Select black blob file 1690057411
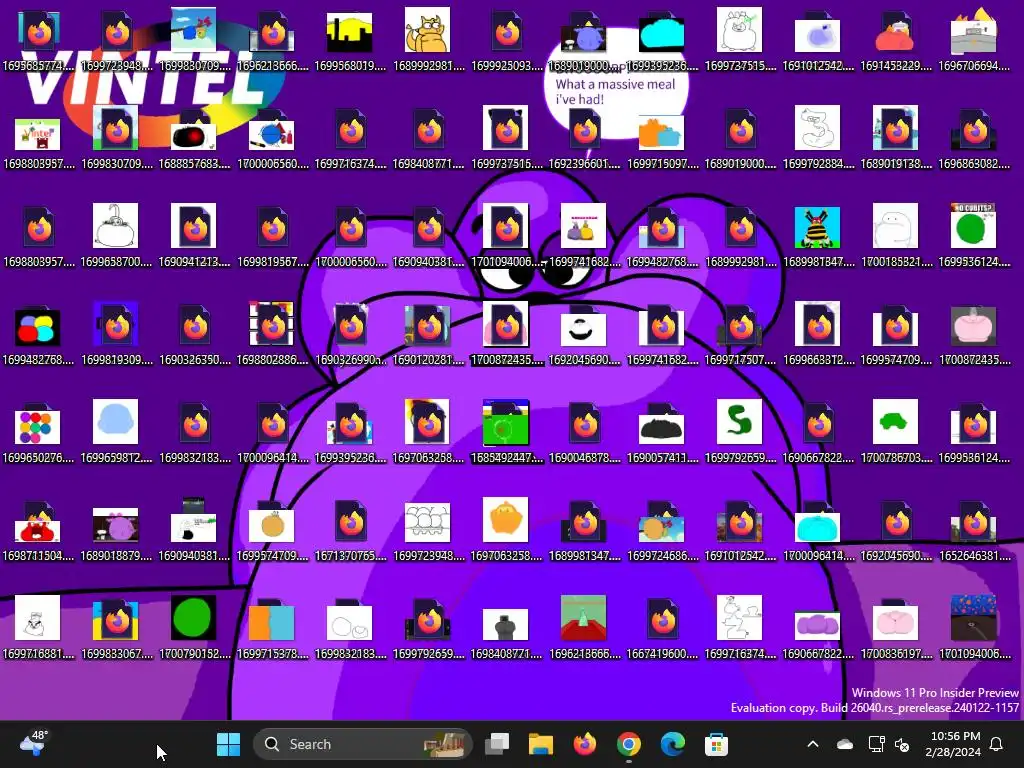 click(662, 431)
